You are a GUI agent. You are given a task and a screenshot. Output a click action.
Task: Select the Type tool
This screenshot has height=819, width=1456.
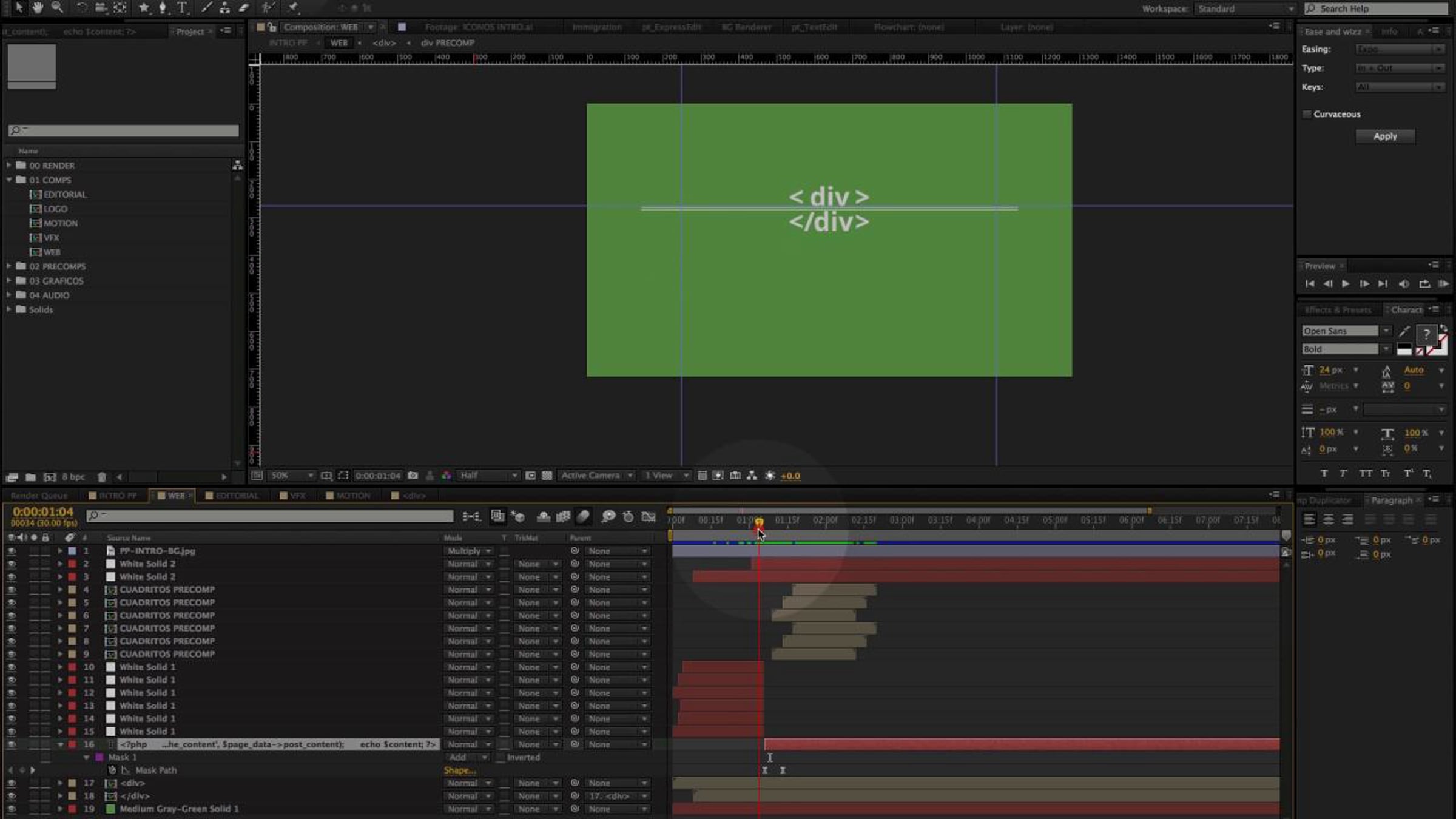click(x=181, y=7)
